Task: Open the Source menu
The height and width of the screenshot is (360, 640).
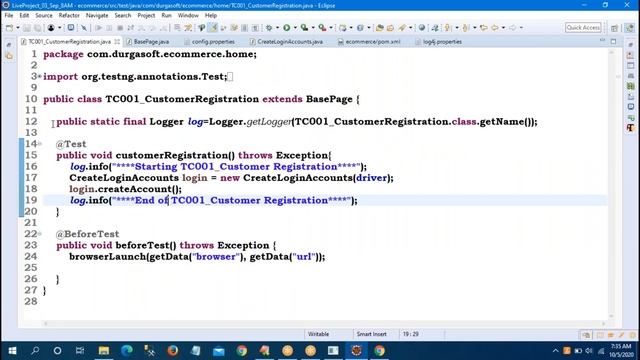Action: click(x=44, y=16)
